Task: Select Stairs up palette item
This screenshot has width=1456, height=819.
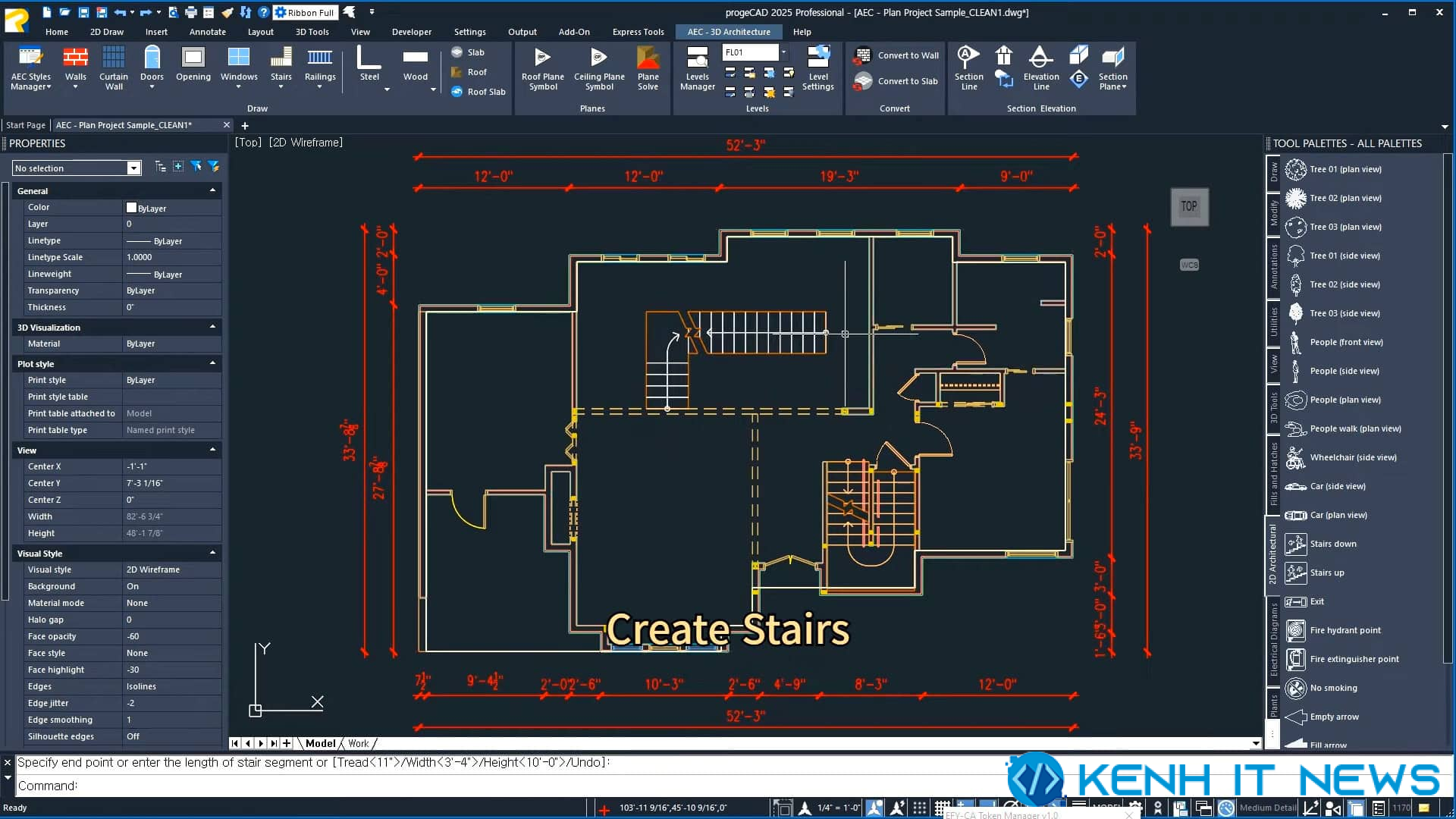Action: click(1326, 573)
